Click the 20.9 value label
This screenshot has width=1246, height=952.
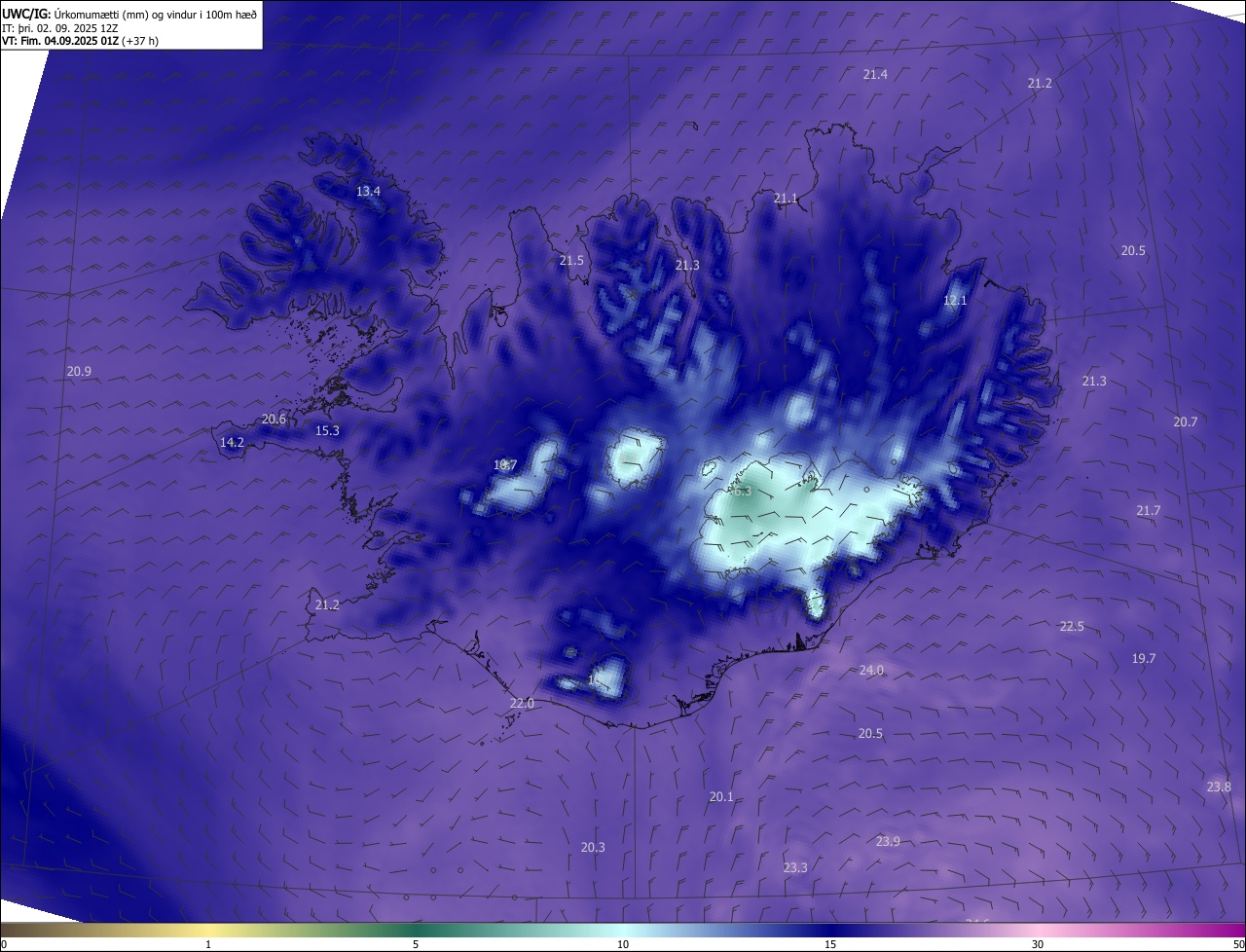pos(79,371)
